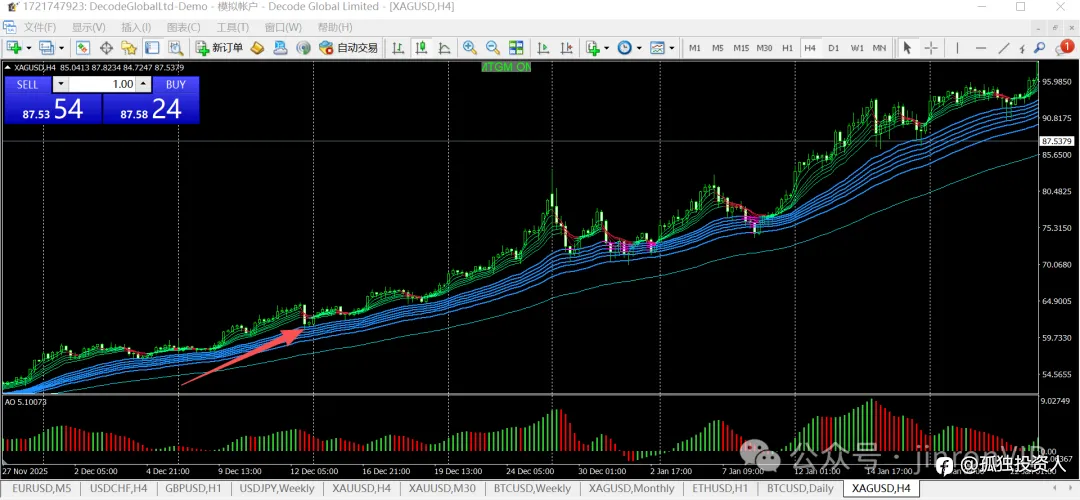The width and height of the screenshot is (1080, 500).
Task: Open the 窗口(W) menu
Action: (x=283, y=28)
